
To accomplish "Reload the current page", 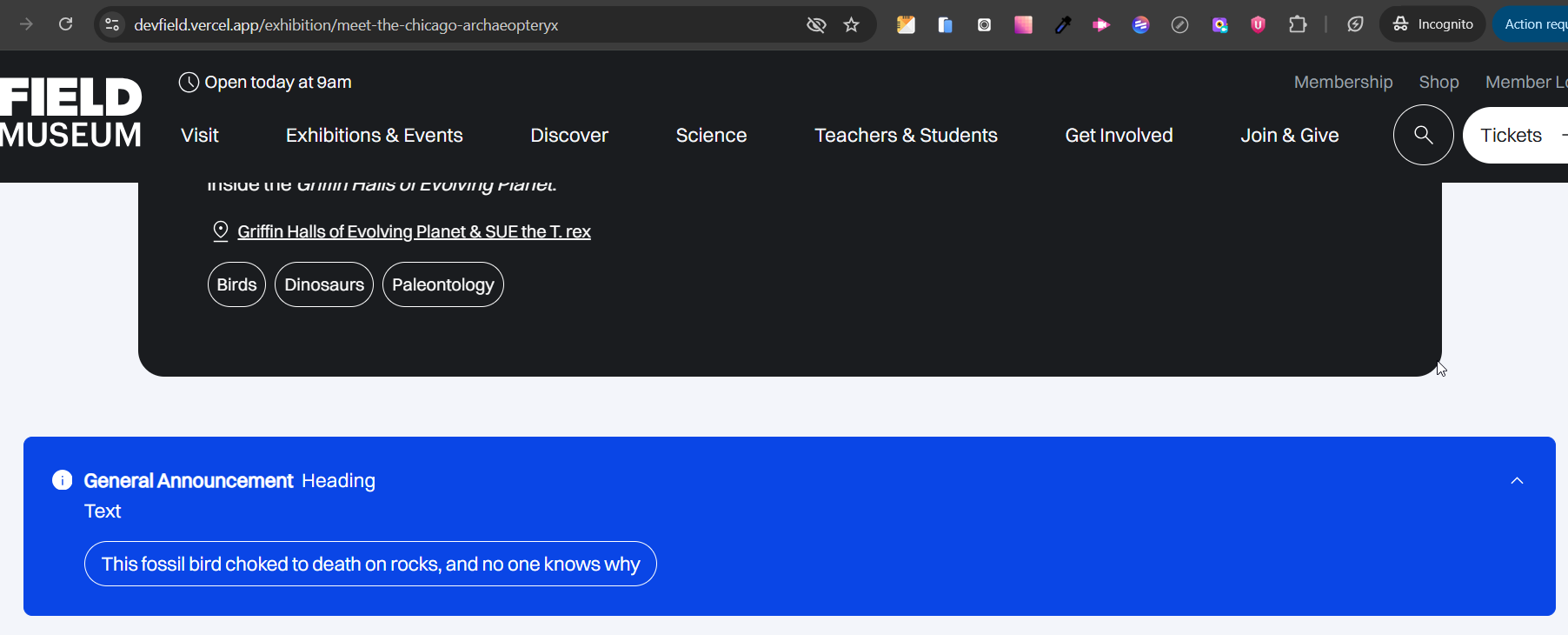I will (65, 24).
